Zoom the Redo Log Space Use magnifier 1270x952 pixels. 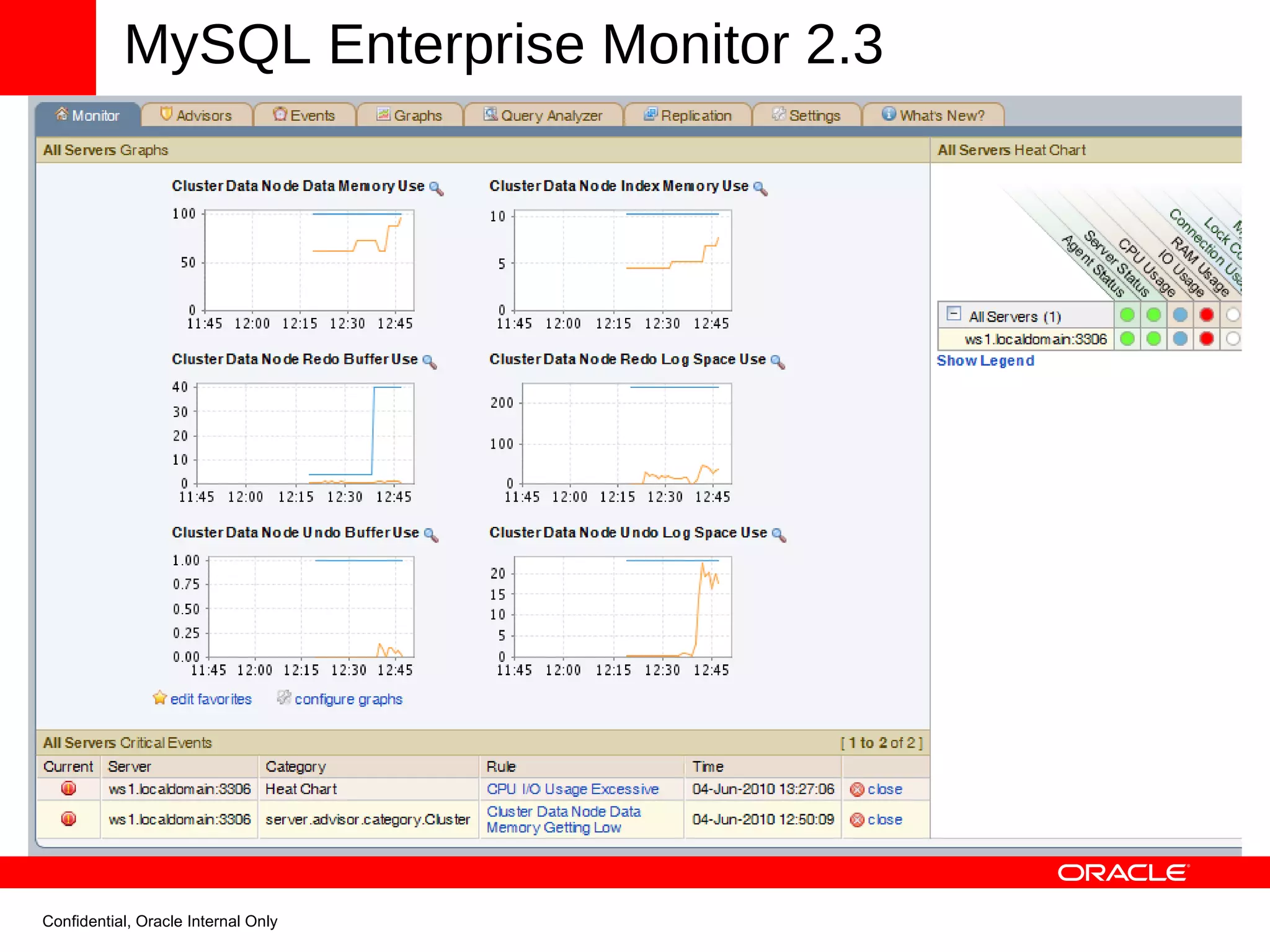coord(778,361)
